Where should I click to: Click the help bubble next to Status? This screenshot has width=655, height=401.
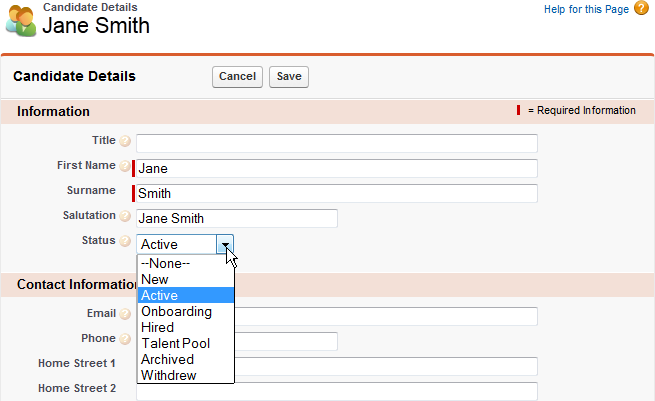tap(125, 242)
